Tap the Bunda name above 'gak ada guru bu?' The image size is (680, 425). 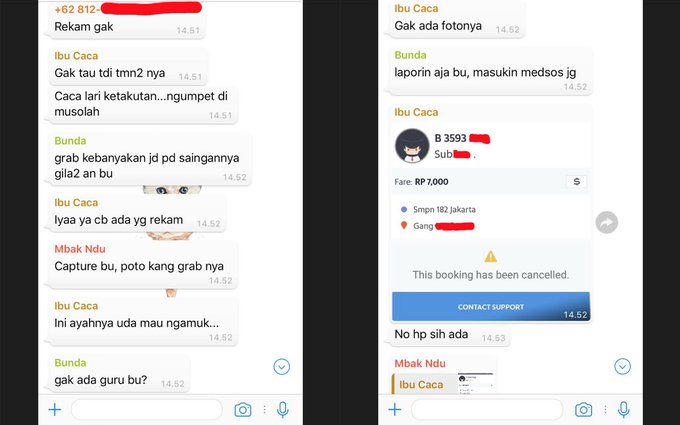(x=70, y=363)
